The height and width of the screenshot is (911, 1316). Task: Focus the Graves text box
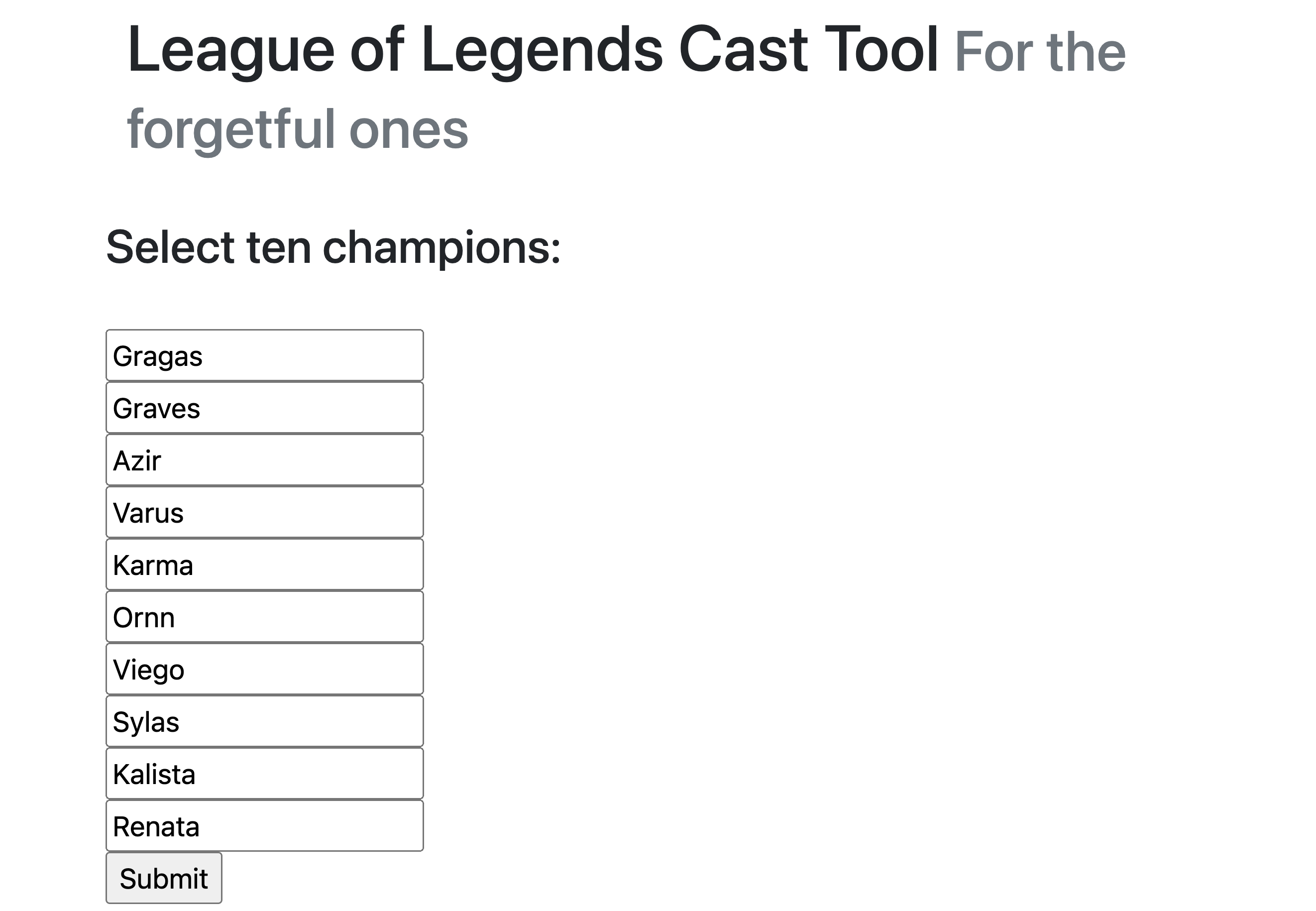(264, 408)
